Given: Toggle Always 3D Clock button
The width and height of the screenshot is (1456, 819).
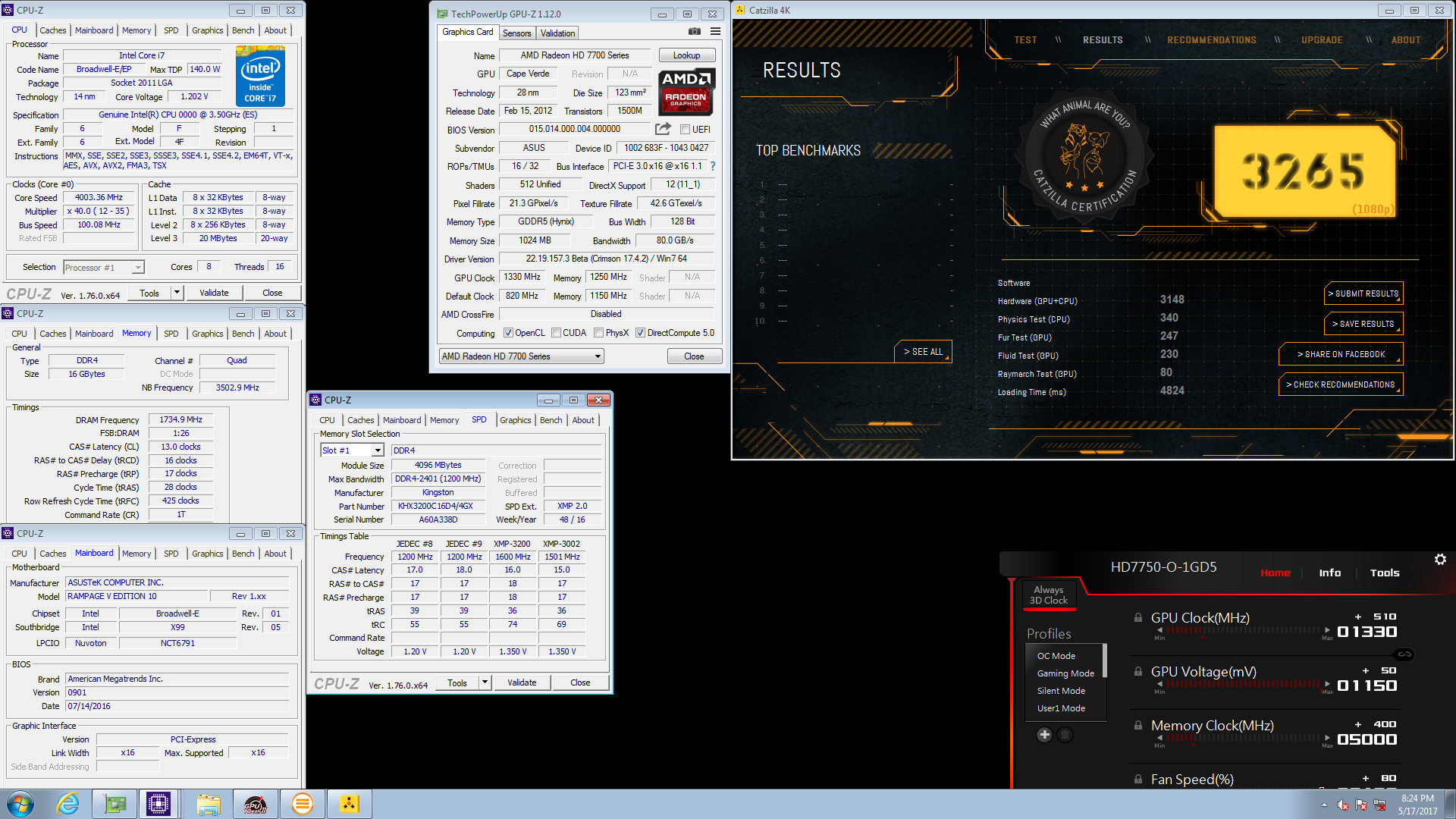Looking at the screenshot, I should [1049, 595].
